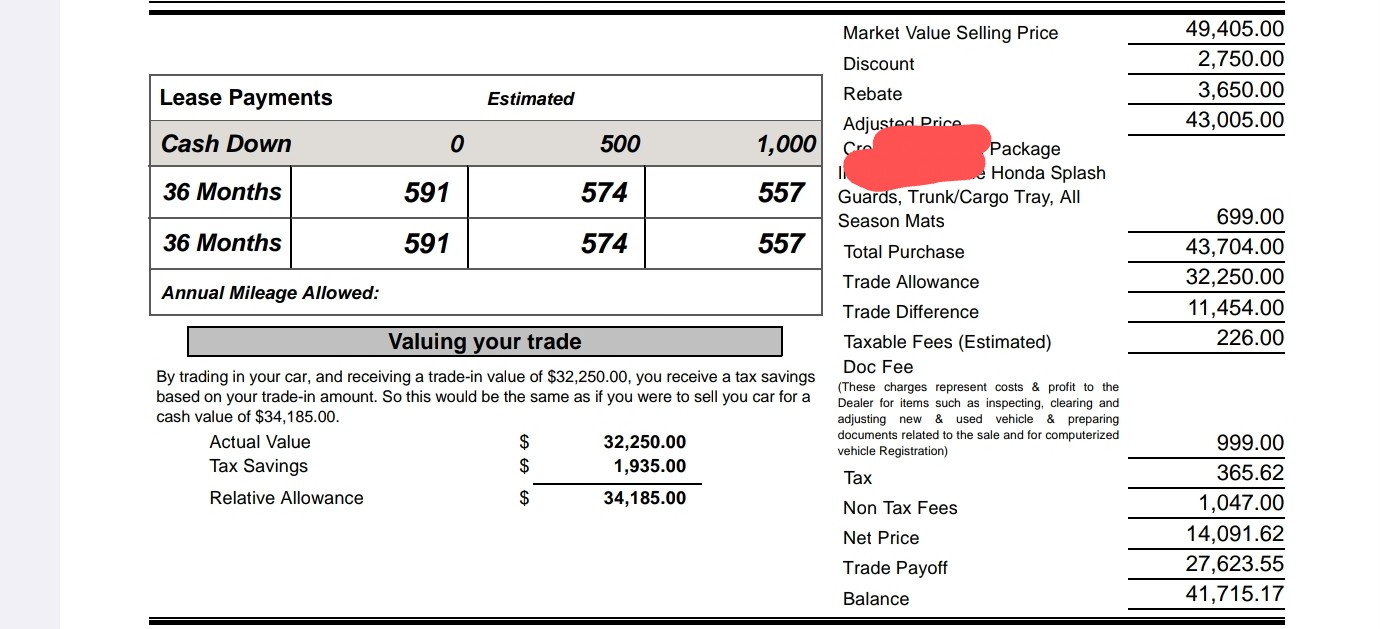Click the red redaction mark over package text
This screenshot has width=1380, height=629.
point(917,156)
